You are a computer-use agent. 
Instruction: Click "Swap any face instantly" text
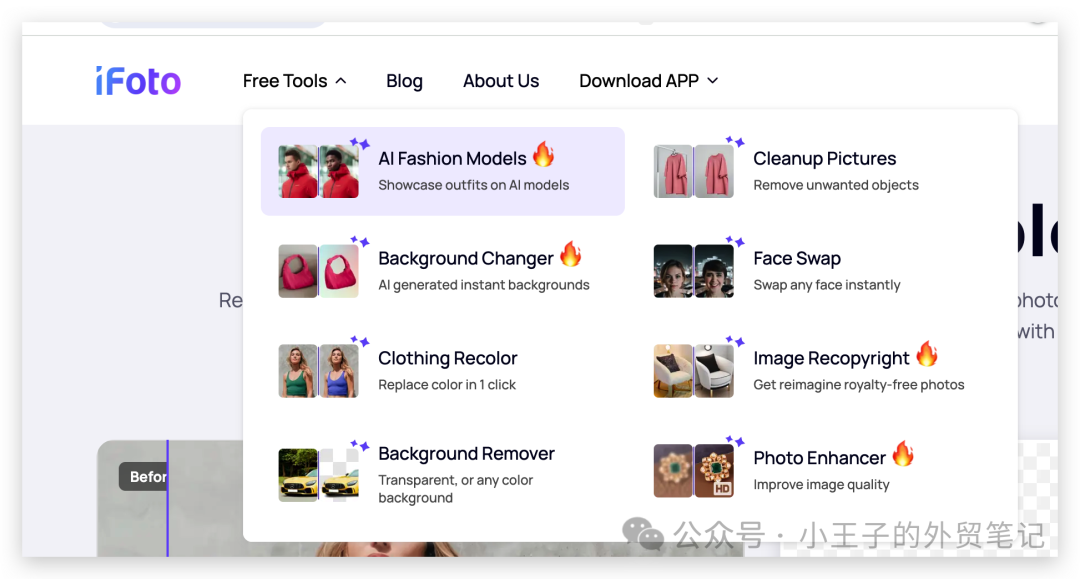[827, 285]
